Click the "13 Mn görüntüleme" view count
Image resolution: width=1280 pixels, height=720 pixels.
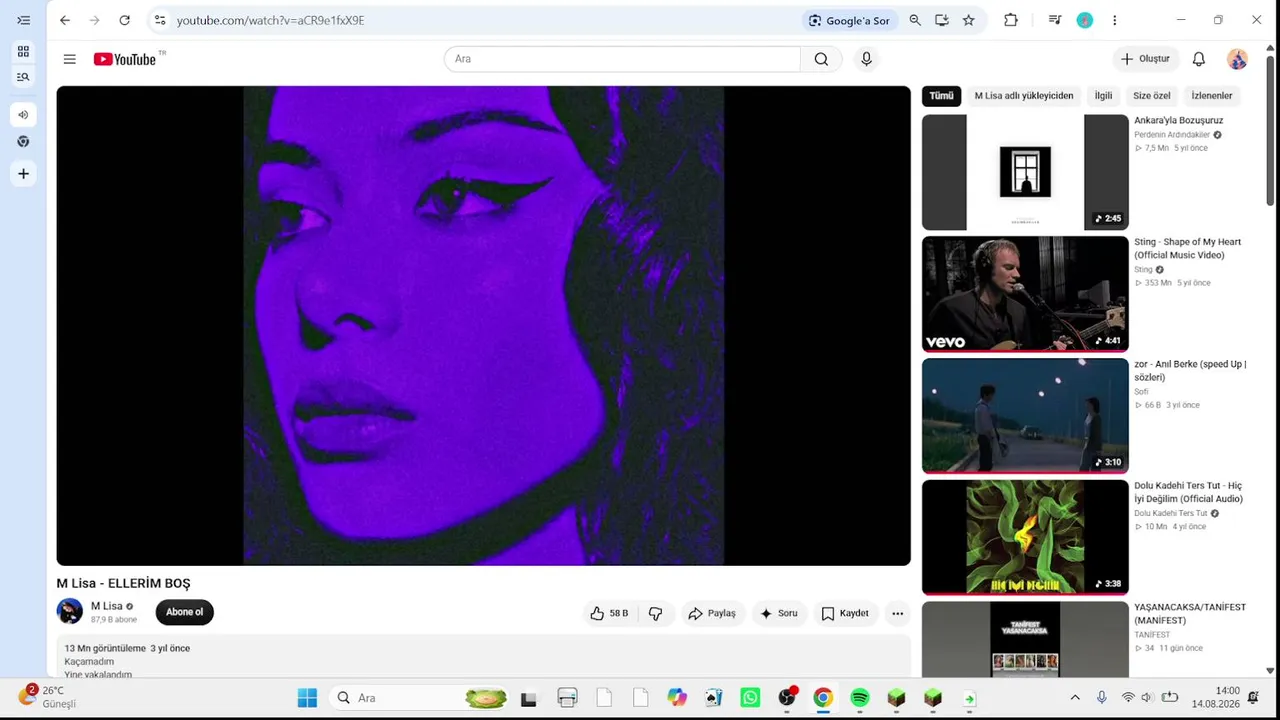coord(105,648)
